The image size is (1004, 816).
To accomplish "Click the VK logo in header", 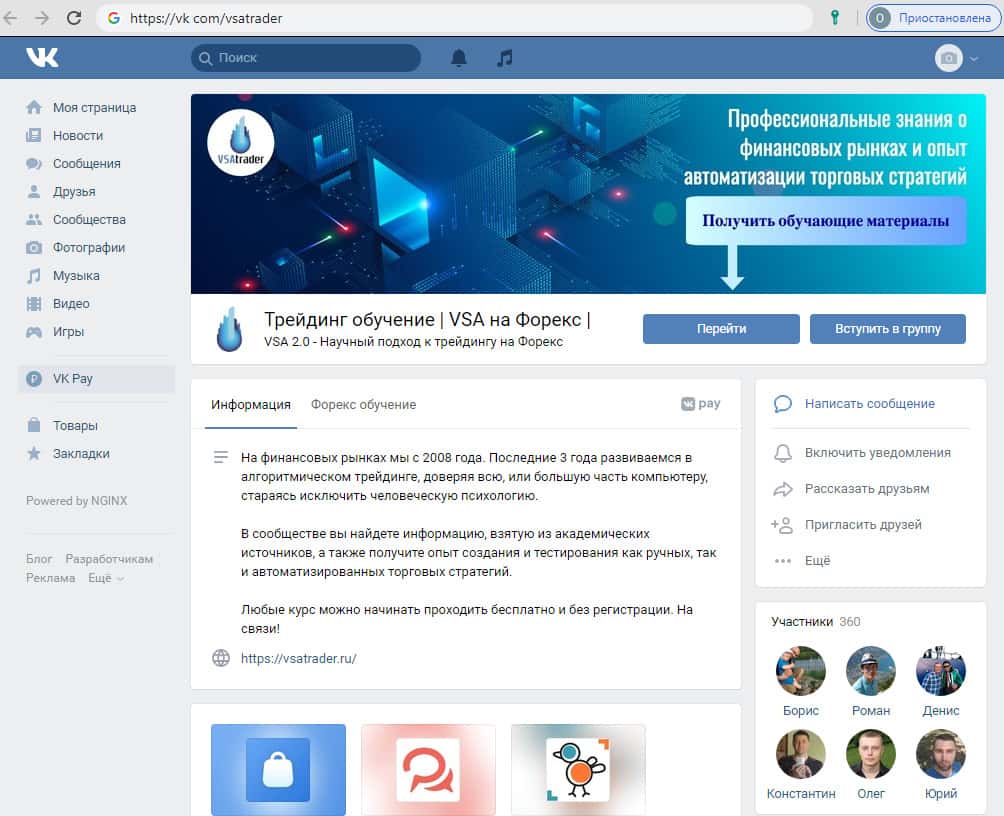I will click(x=42, y=58).
